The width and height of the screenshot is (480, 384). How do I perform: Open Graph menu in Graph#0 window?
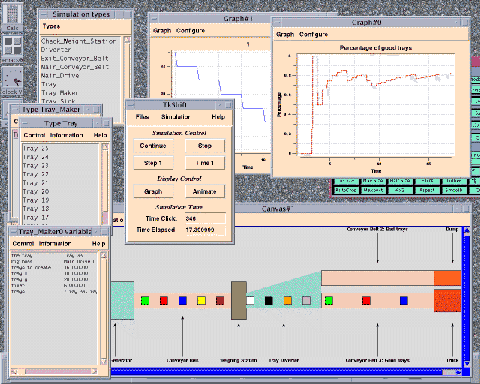[x=285, y=34]
